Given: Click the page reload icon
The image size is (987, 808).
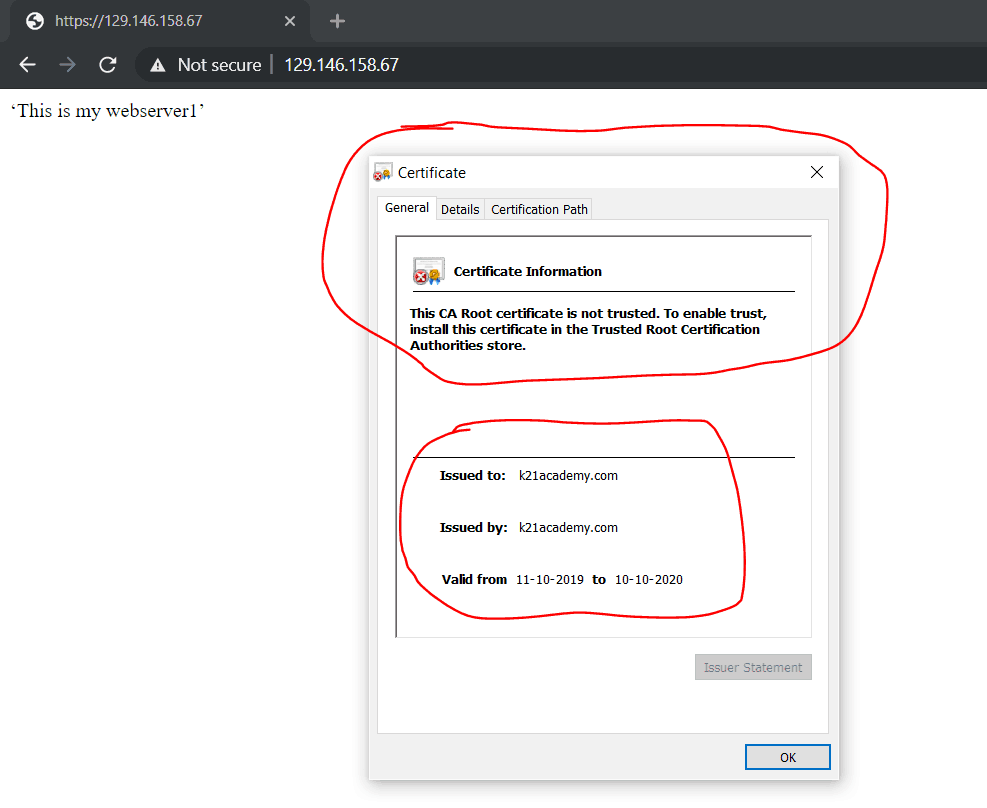Looking at the screenshot, I should 107,64.
